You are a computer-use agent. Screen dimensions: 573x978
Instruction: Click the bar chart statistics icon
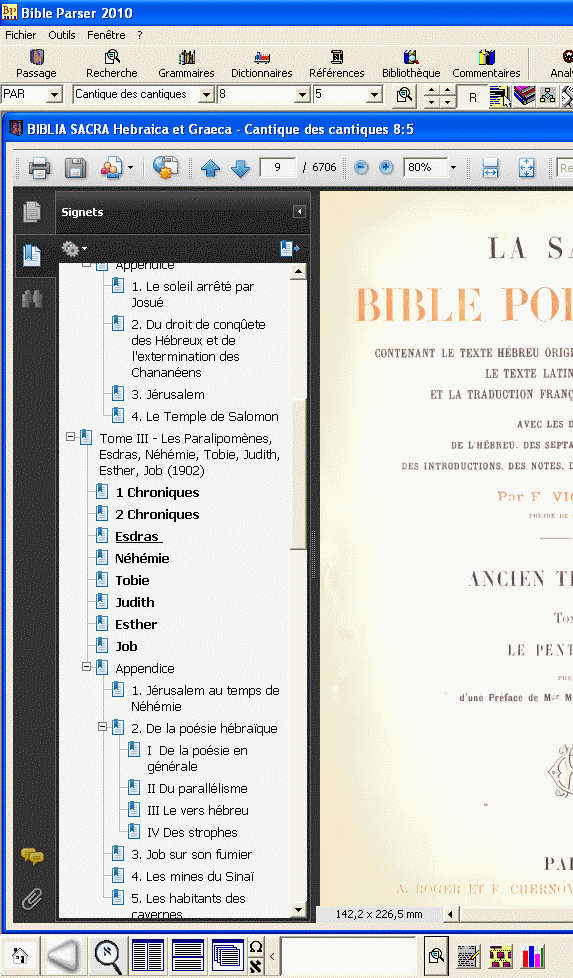(x=533, y=956)
